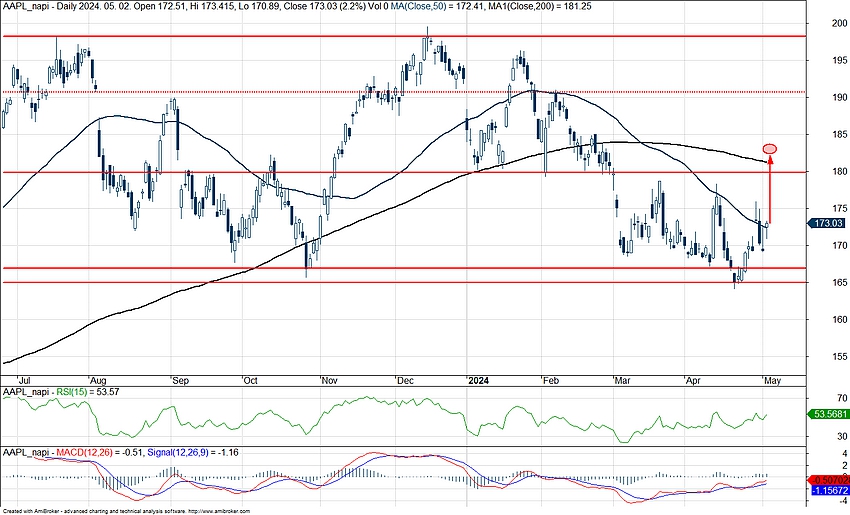Click the 53.5681 RSI value label
850x515 pixels.
pyautogui.click(x=828, y=414)
